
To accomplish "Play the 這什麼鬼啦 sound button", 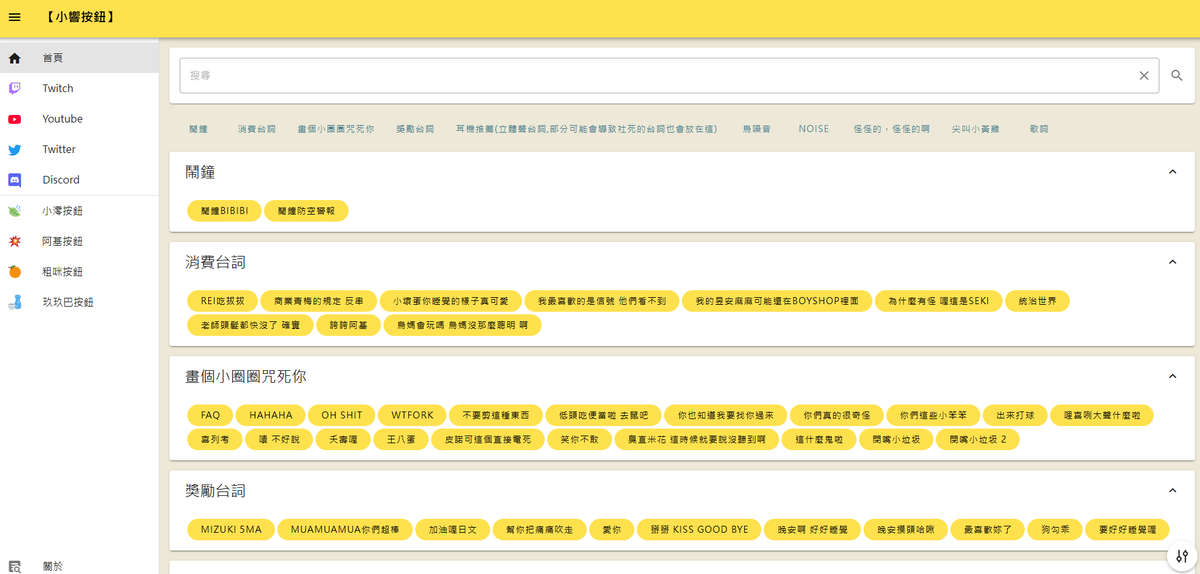I will 819,439.
